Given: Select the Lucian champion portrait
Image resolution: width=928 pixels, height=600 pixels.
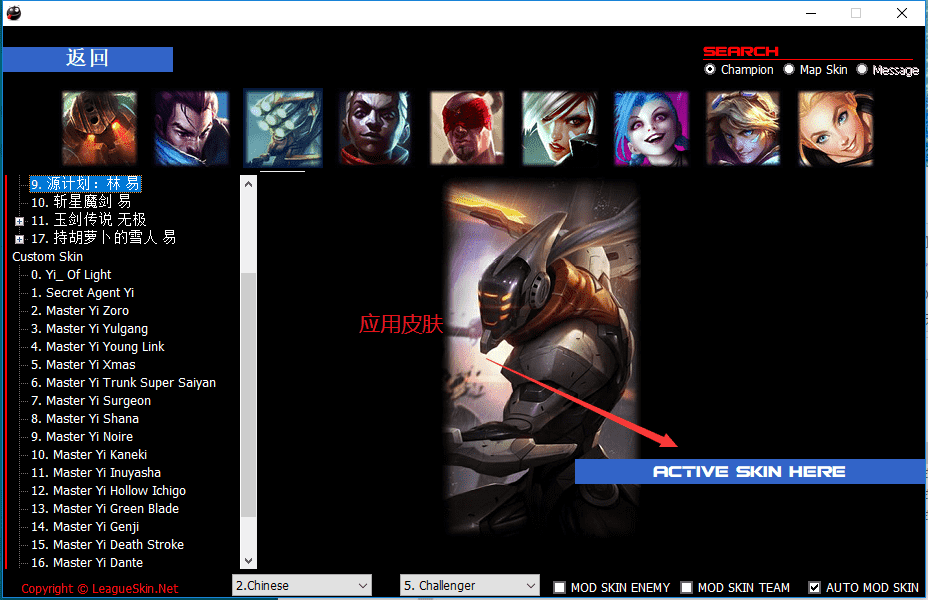Looking at the screenshot, I should tap(375, 128).
